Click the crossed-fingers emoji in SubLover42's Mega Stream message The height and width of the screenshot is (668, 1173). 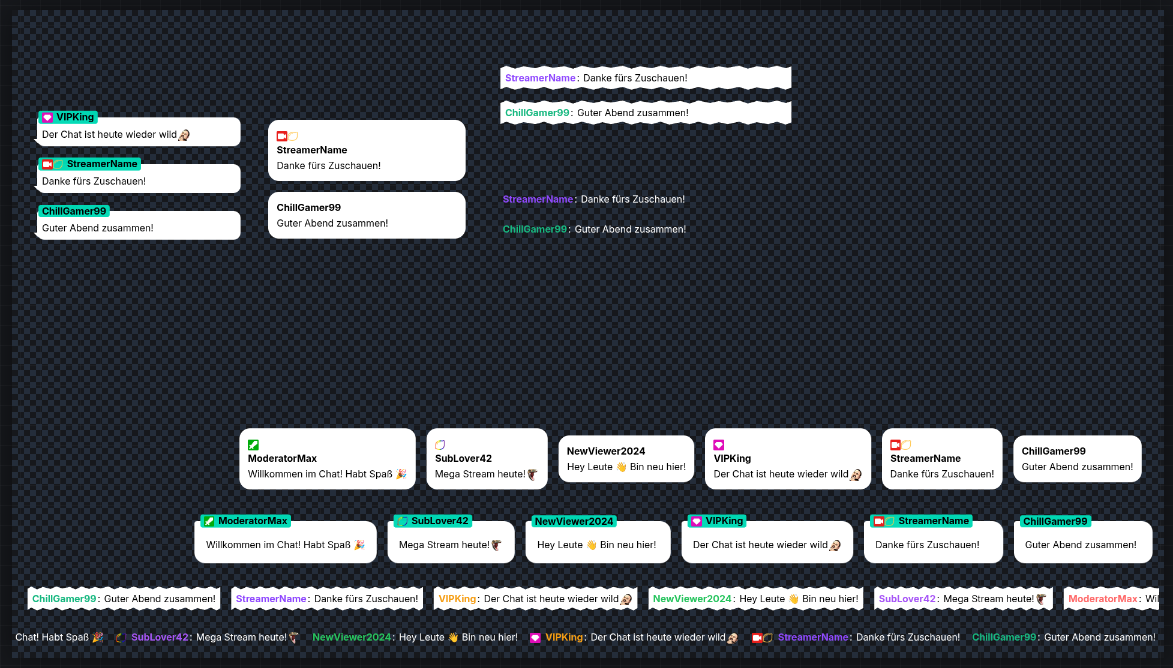pyautogui.click(x=530, y=475)
